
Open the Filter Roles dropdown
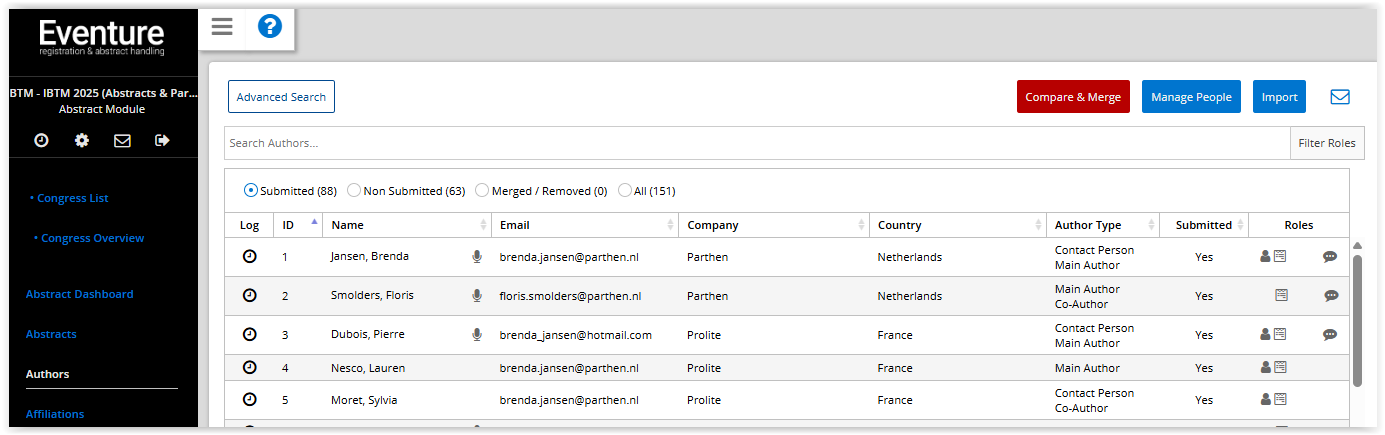coord(1326,143)
